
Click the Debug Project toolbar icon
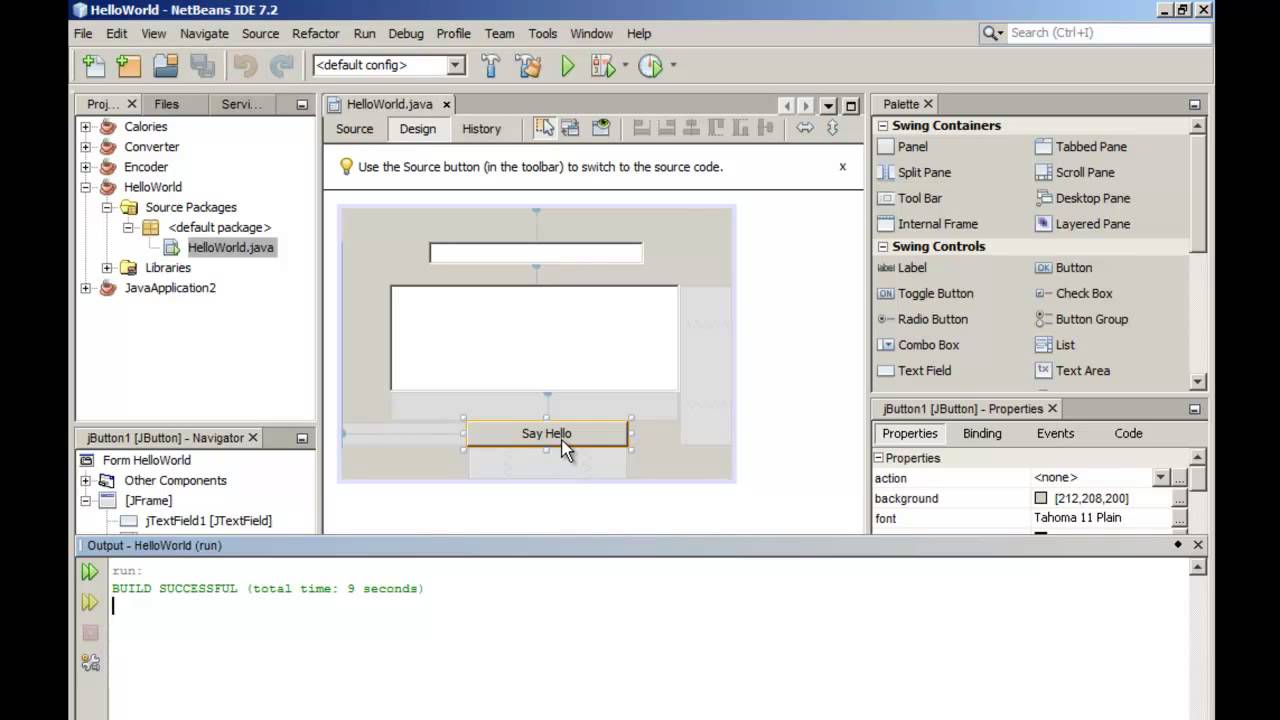[x=602, y=66]
